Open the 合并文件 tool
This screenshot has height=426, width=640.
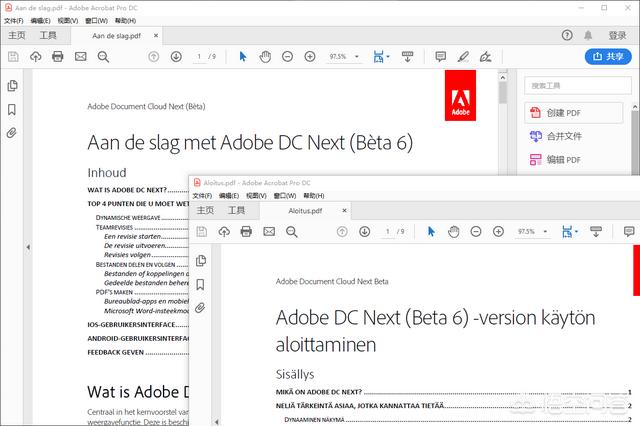coord(556,136)
